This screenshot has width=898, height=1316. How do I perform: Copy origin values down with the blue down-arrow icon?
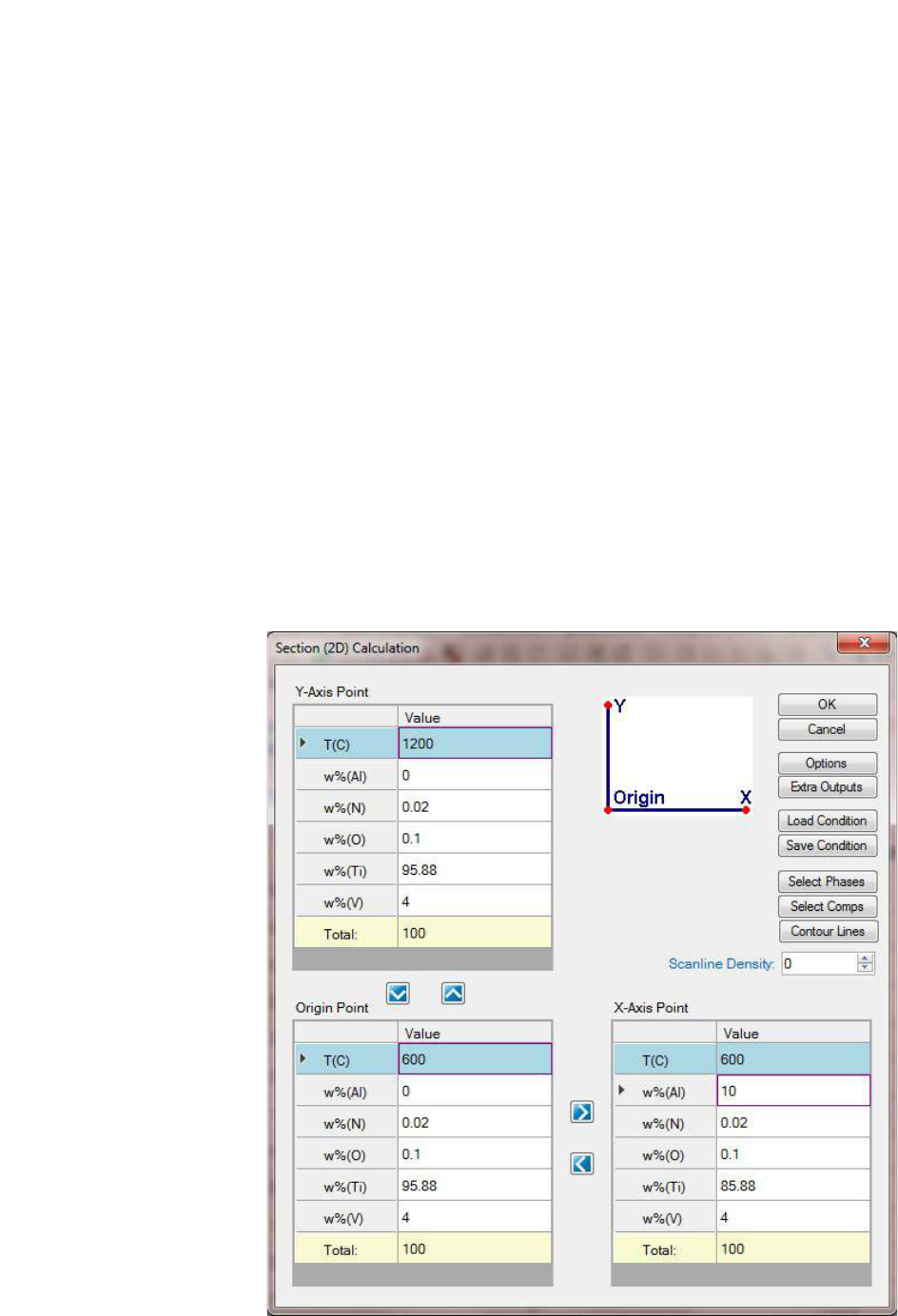[398, 994]
